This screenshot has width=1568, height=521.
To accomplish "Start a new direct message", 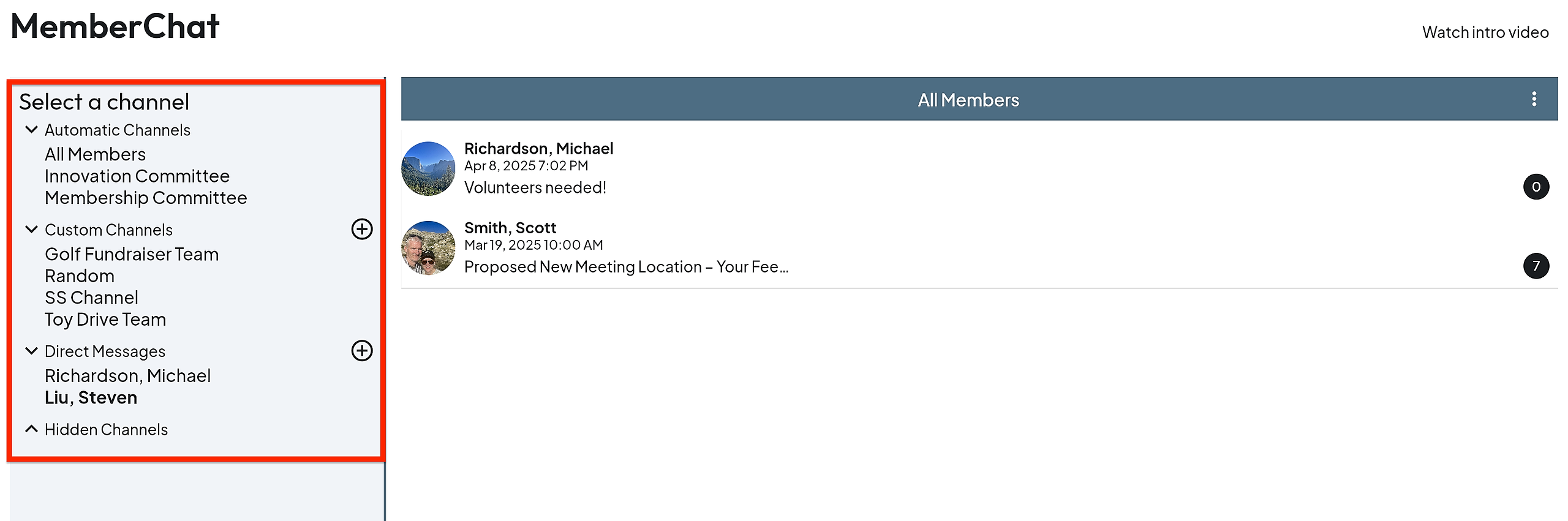I will tap(361, 351).
